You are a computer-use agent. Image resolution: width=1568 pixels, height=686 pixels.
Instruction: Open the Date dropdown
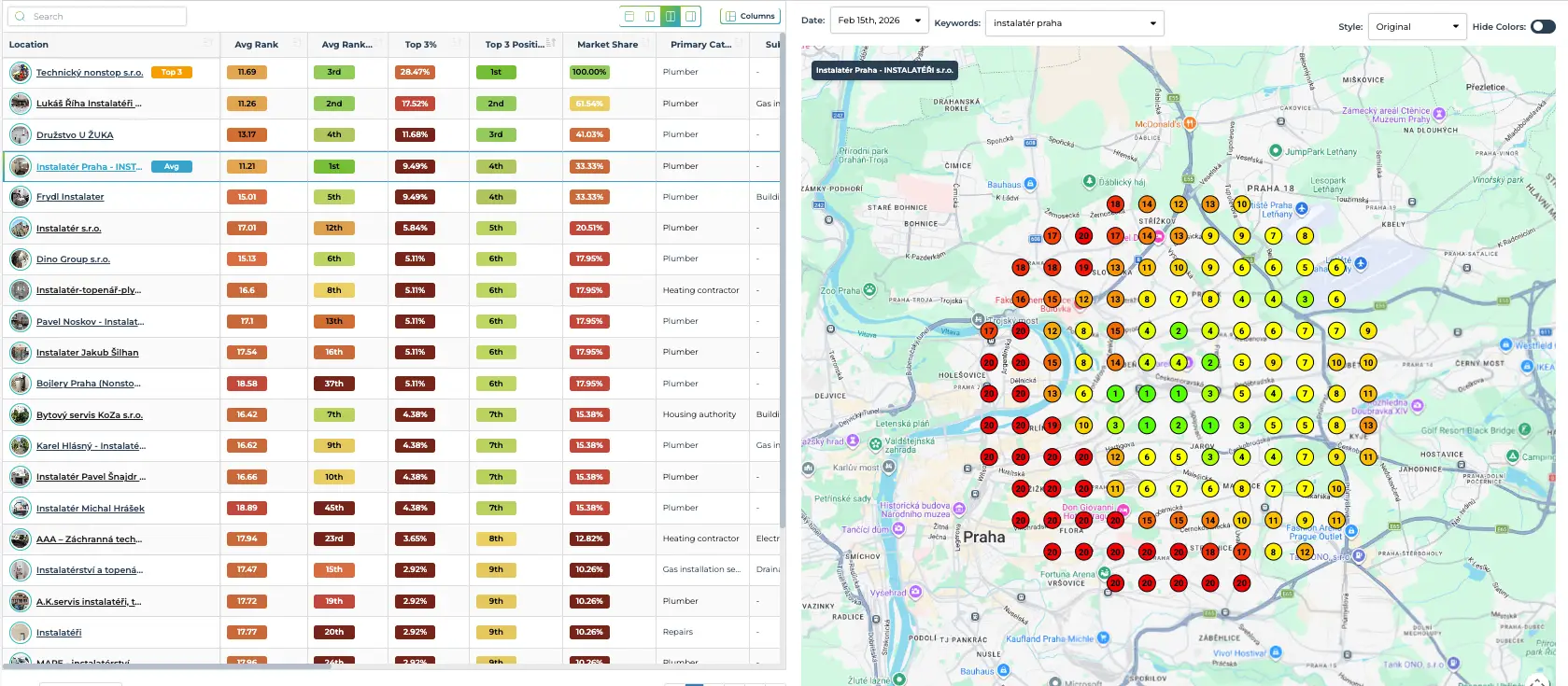click(879, 21)
